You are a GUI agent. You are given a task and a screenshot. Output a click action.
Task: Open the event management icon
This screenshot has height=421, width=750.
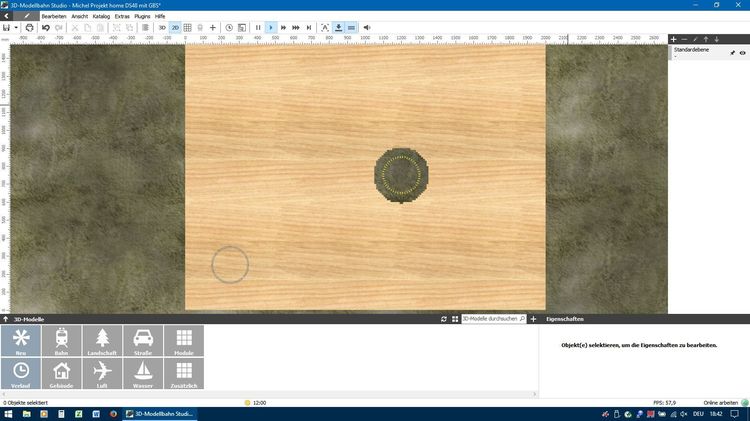click(242, 28)
